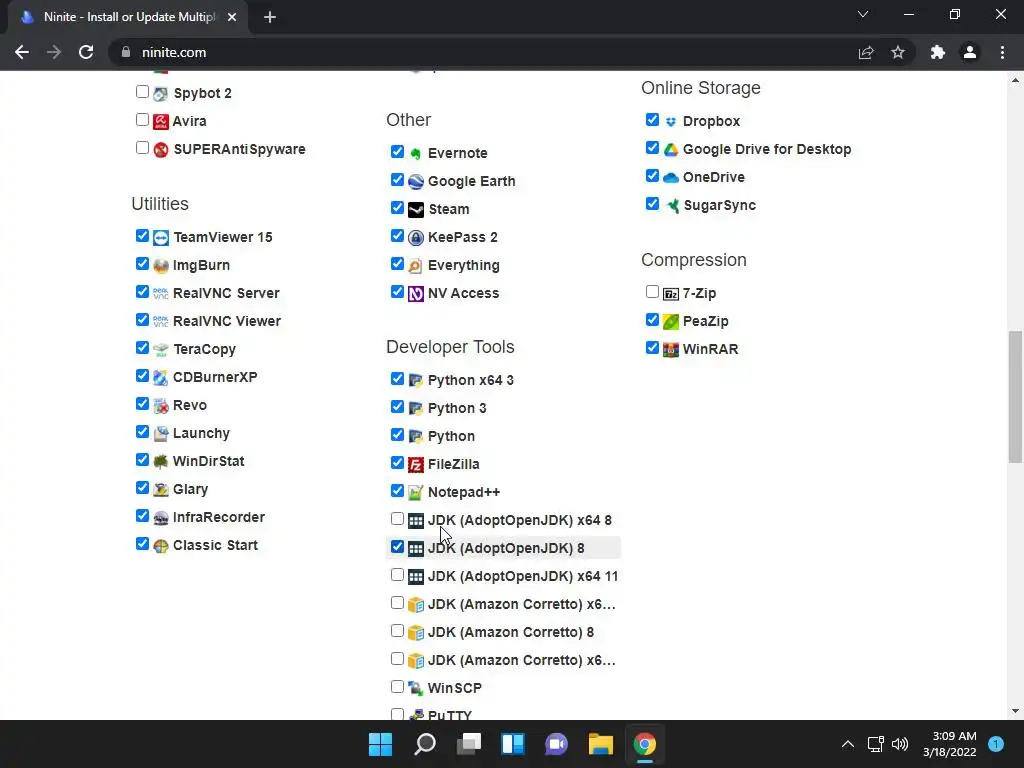Image resolution: width=1024 pixels, height=768 pixels.
Task: Uncheck the Python x64 3 checkbox
Action: (397, 379)
